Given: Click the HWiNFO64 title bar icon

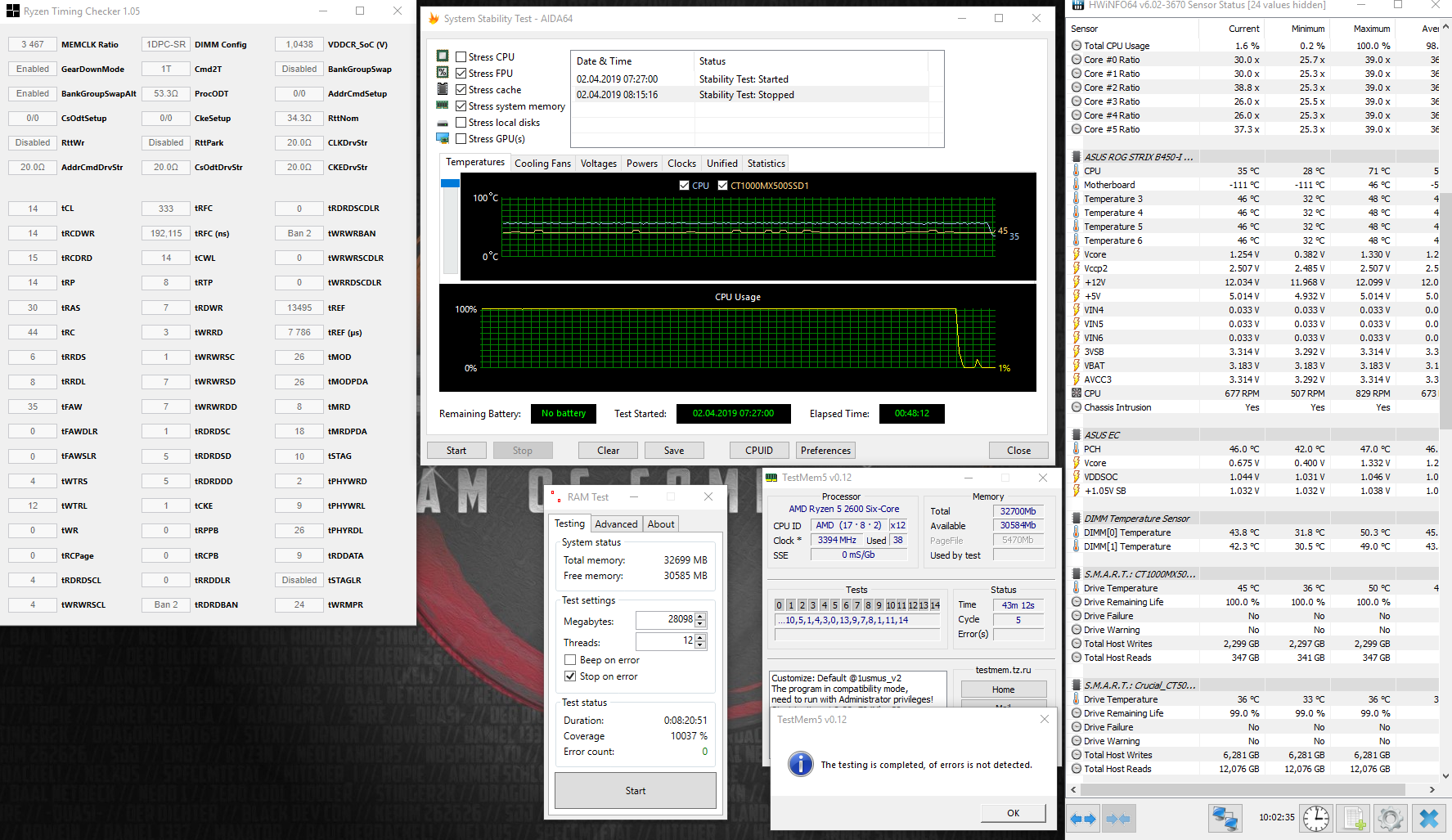Looking at the screenshot, I should tap(1078, 5).
